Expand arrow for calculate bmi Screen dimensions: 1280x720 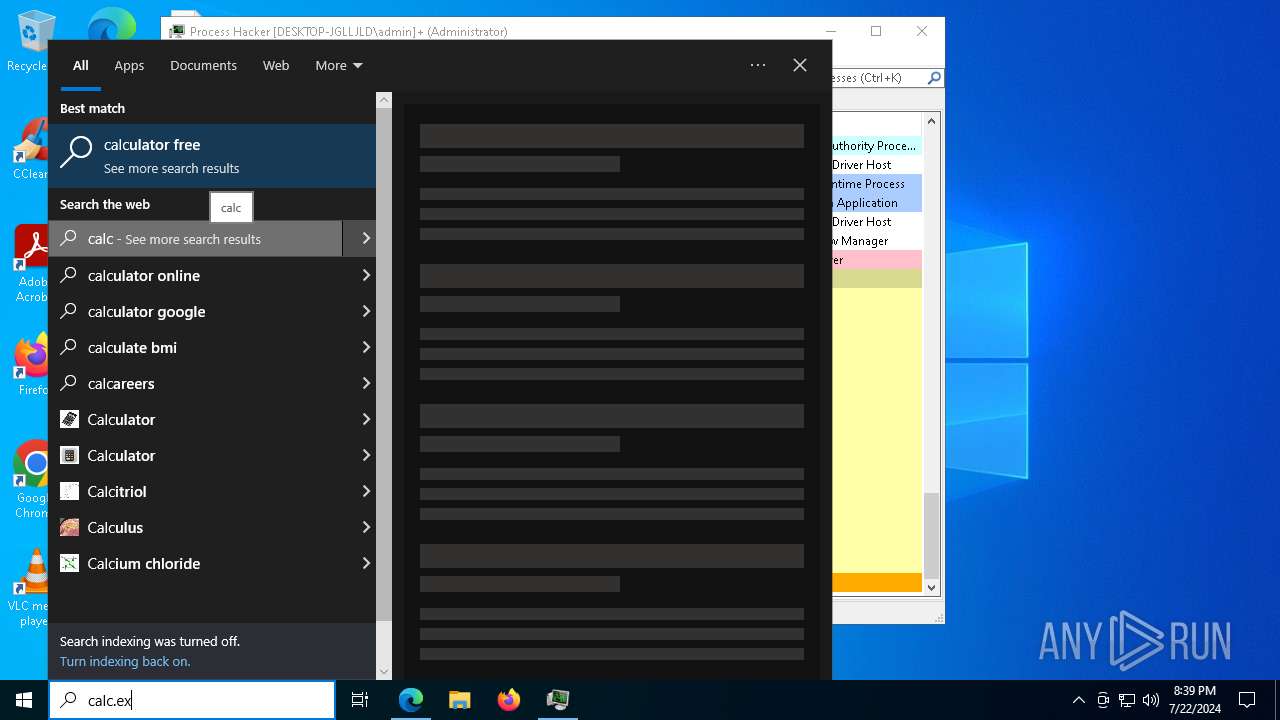pyautogui.click(x=365, y=347)
